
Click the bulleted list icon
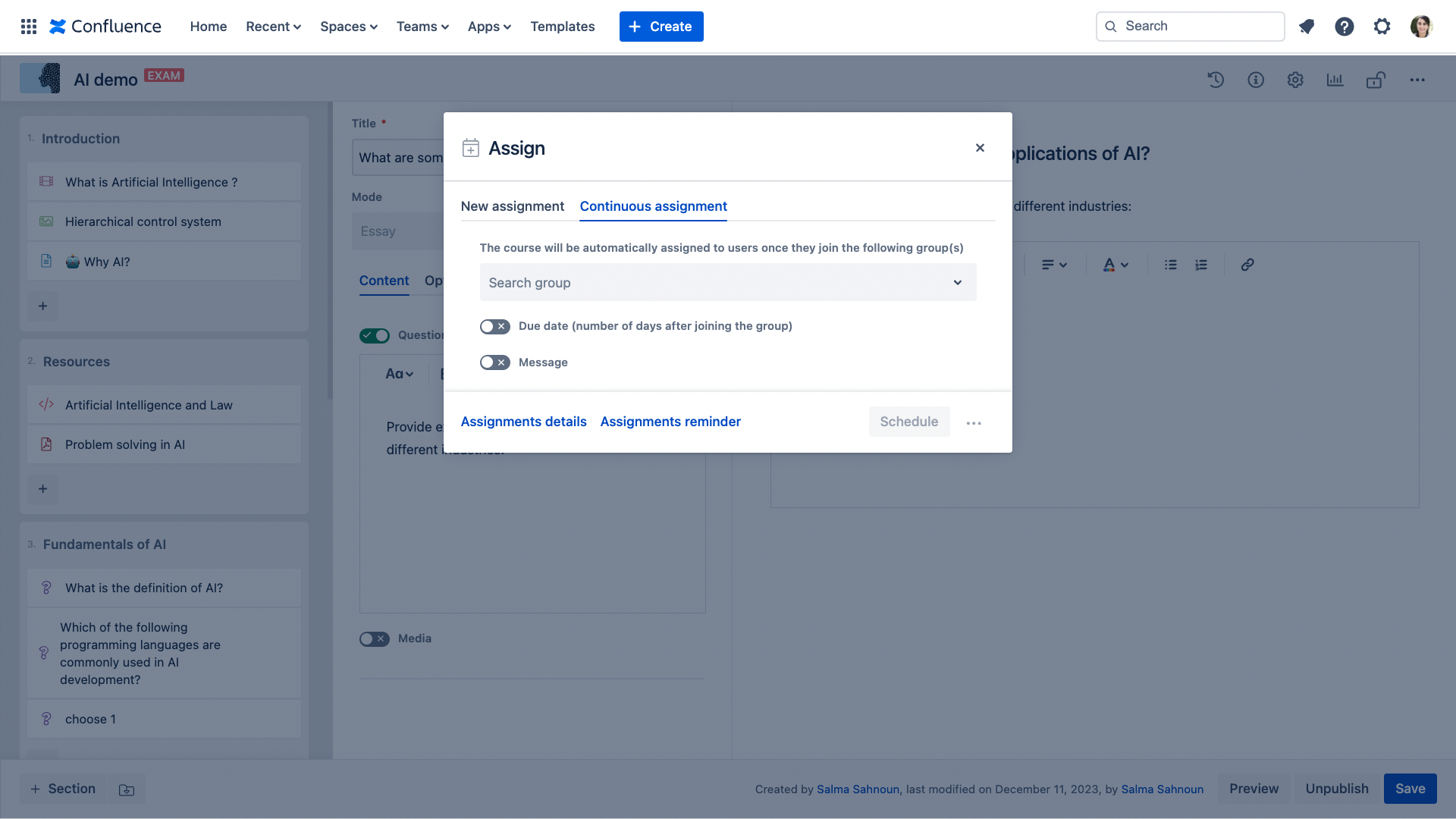coord(1171,265)
